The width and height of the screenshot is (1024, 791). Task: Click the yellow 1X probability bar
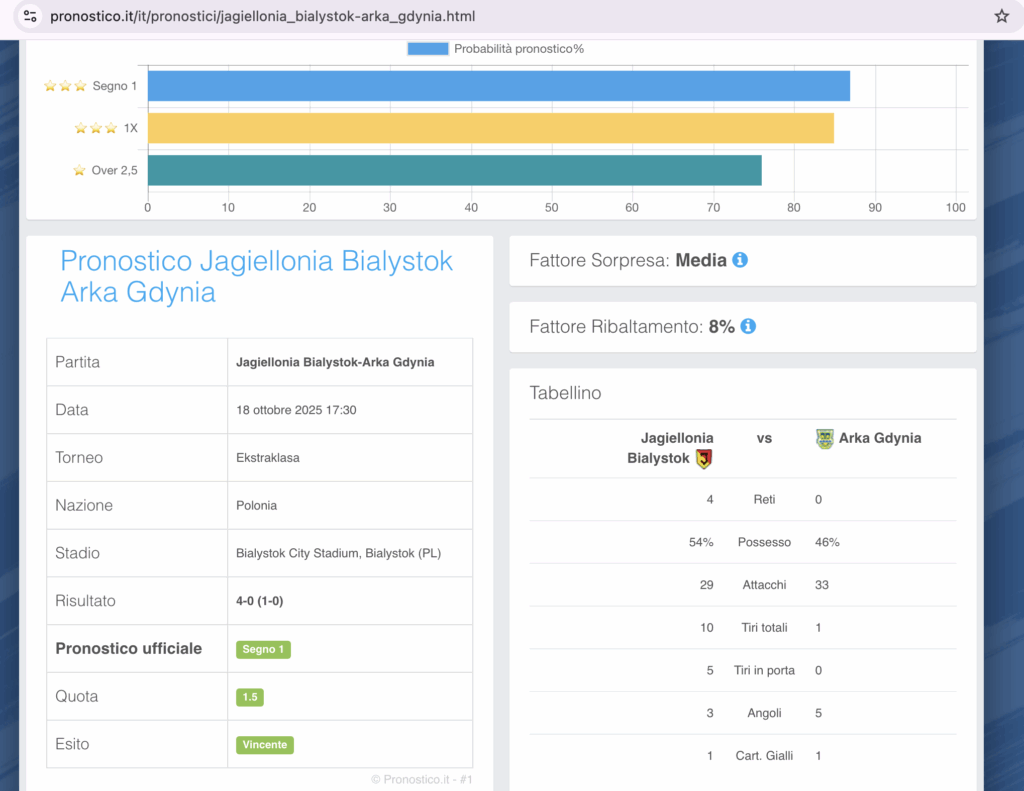490,128
